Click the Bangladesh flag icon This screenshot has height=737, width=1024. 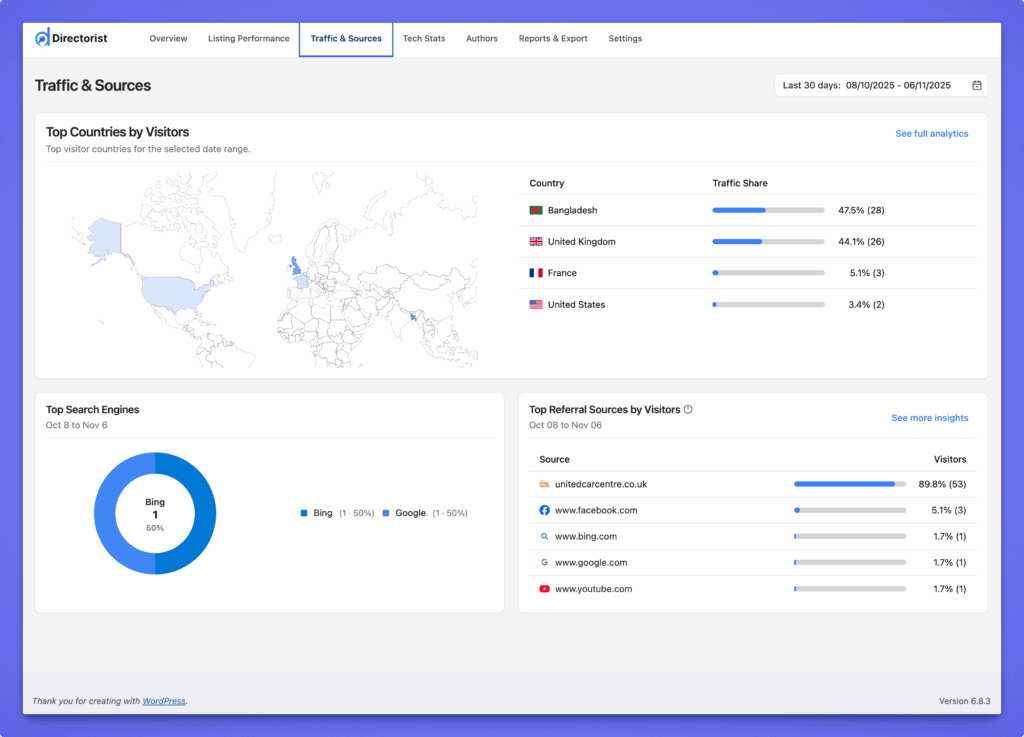(x=536, y=211)
